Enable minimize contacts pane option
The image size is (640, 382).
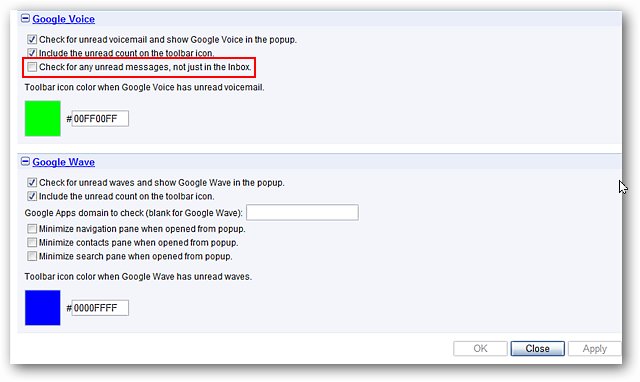[32, 242]
